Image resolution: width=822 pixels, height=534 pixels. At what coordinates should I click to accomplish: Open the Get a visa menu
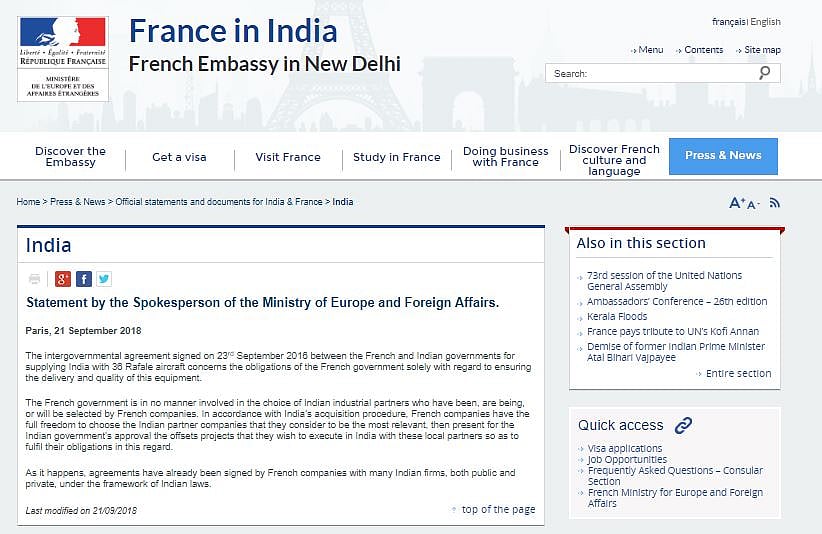coord(179,157)
